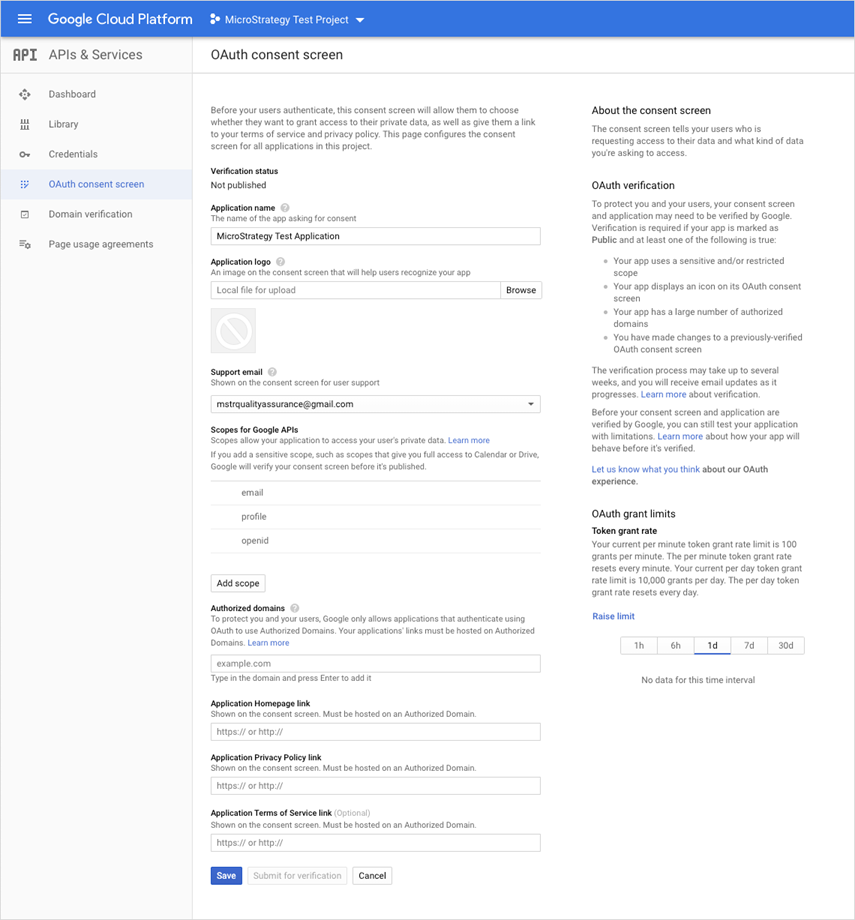
Task: Click the Application Homepage link input field
Action: (x=375, y=732)
